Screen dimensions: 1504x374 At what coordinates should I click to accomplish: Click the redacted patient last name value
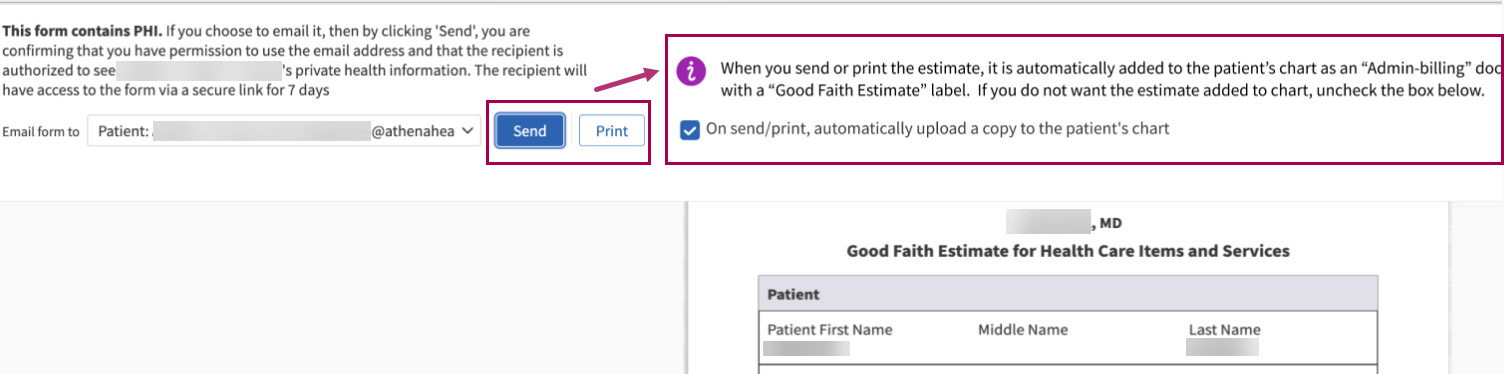click(1222, 347)
